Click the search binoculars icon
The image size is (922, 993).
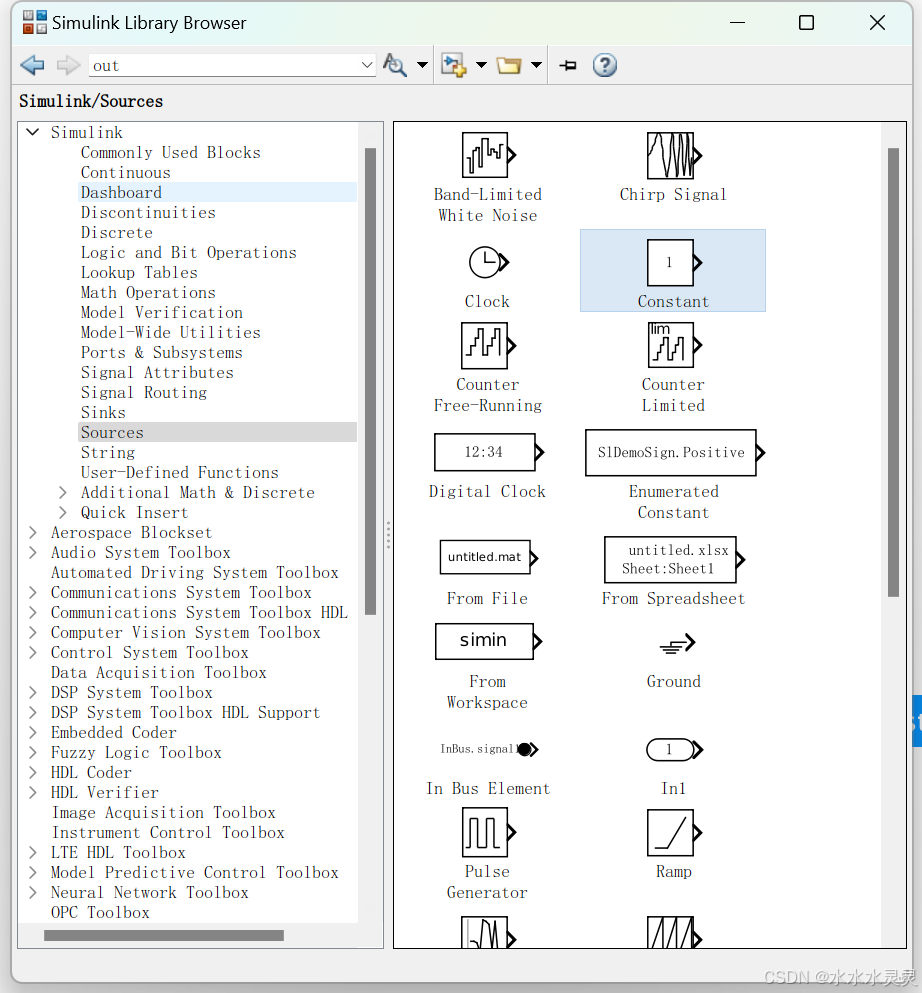point(395,65)
